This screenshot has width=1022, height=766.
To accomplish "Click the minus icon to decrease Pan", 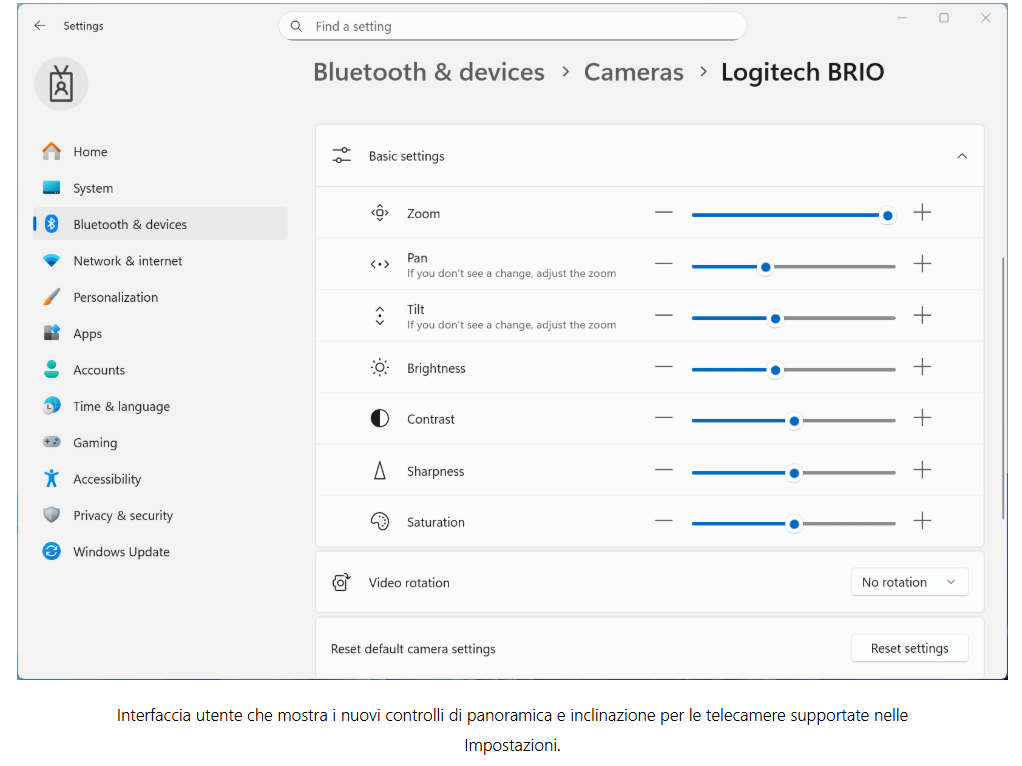I will (664, 265).
